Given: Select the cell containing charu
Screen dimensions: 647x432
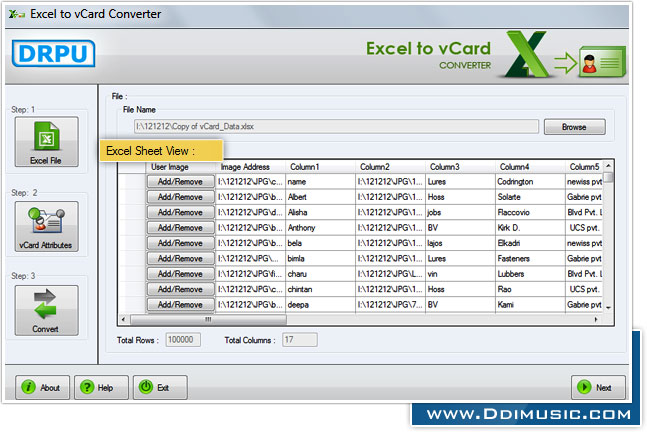Looking at the screenshot, I should [320, 274].
